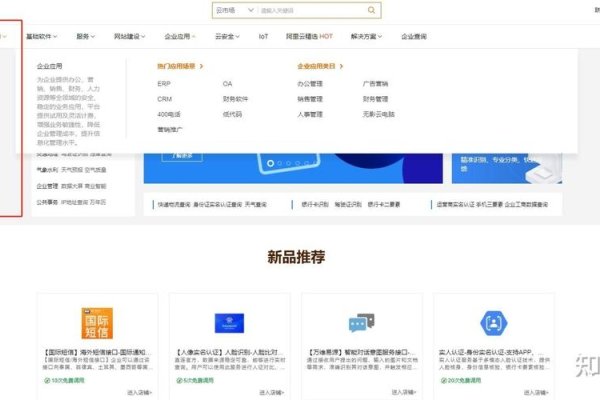Open the 热门应用场景 heading link
Screen dimensions: 600x400
176,66
